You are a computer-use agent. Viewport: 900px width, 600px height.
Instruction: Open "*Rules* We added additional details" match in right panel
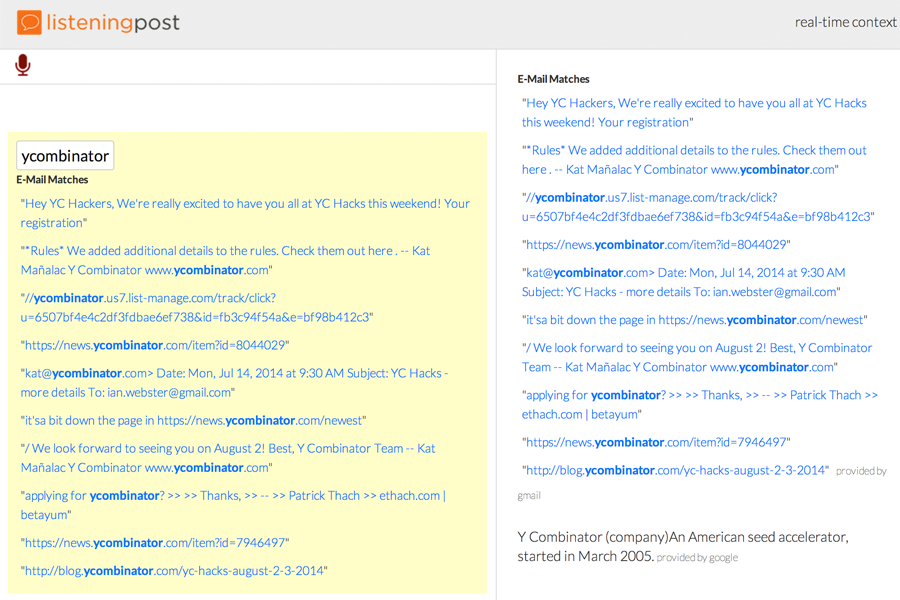694,160
